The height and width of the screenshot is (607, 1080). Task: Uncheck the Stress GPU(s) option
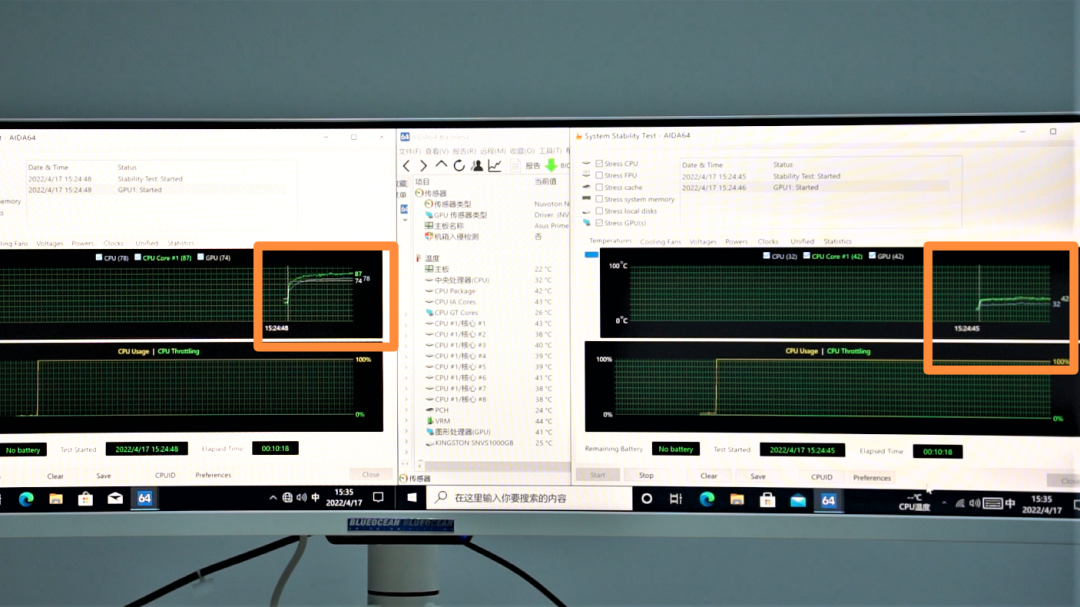[x=599, y=223]
